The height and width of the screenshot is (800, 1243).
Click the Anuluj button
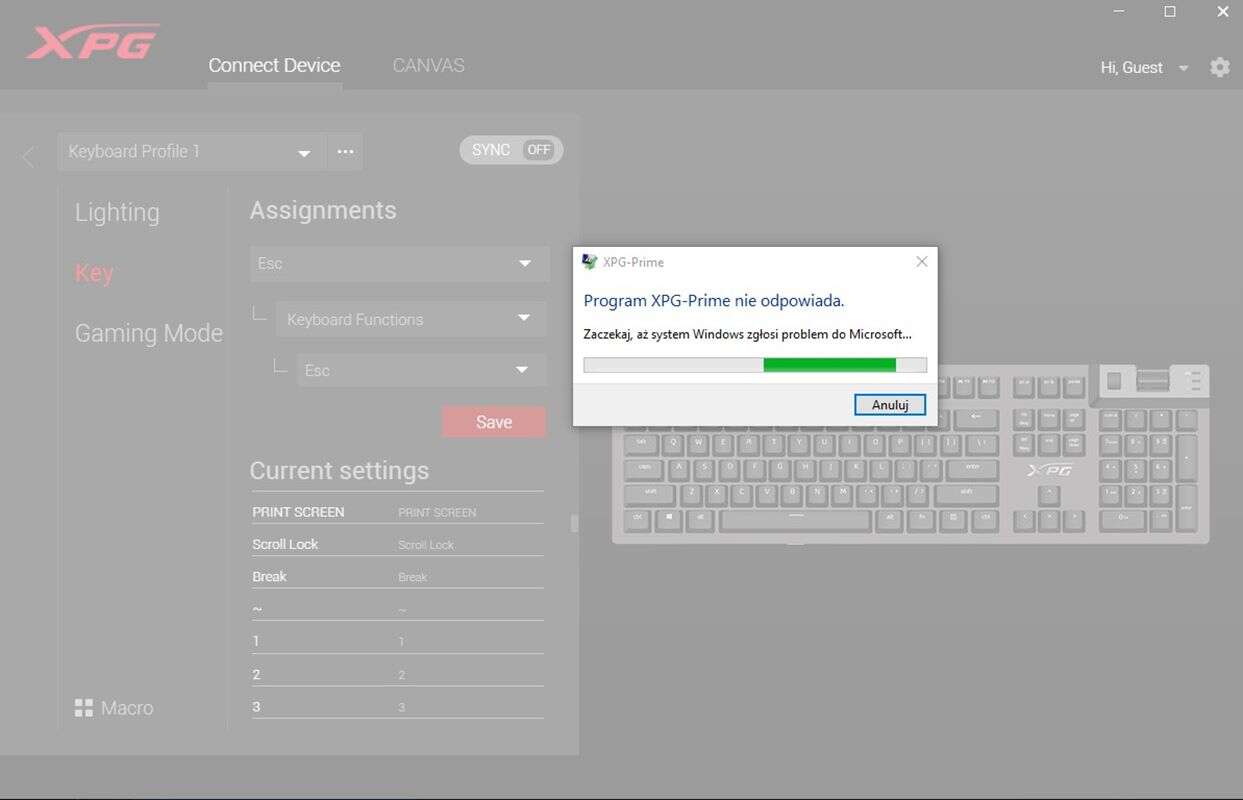tap(889, 405)
